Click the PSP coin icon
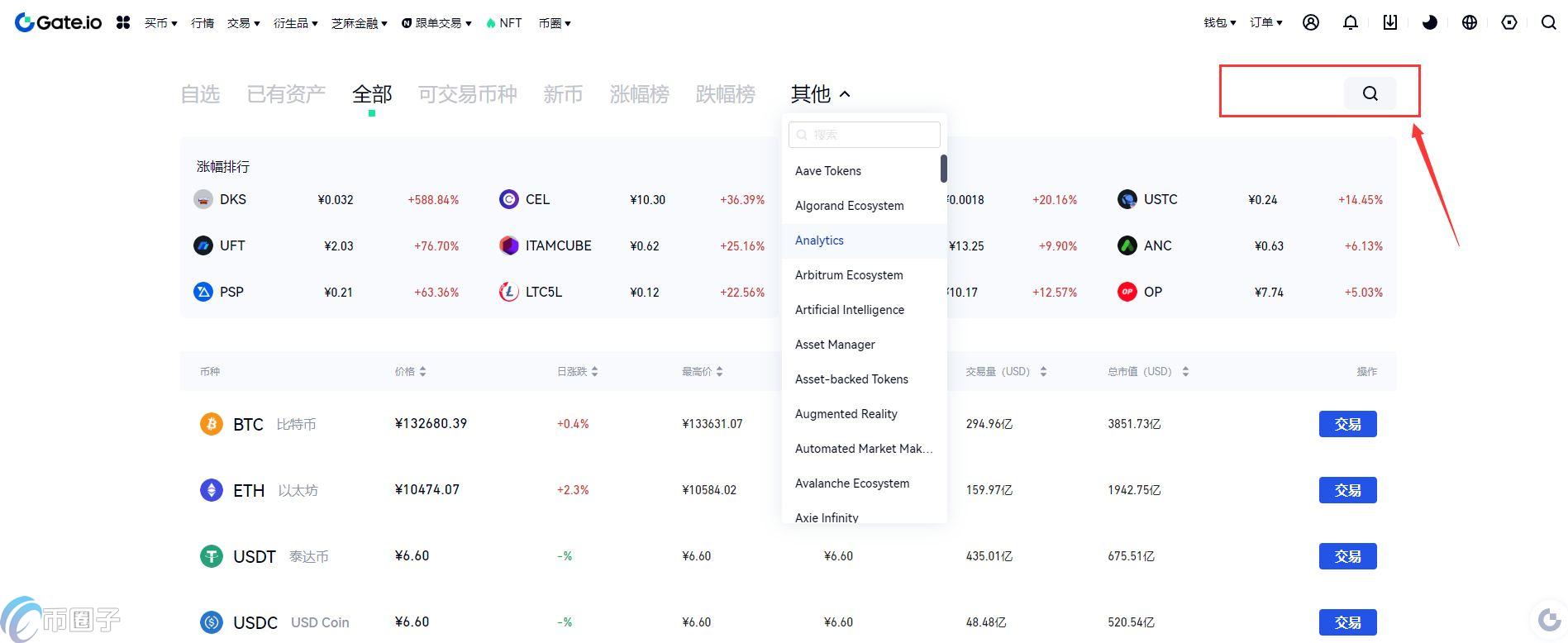 click(x=203, y=292)
